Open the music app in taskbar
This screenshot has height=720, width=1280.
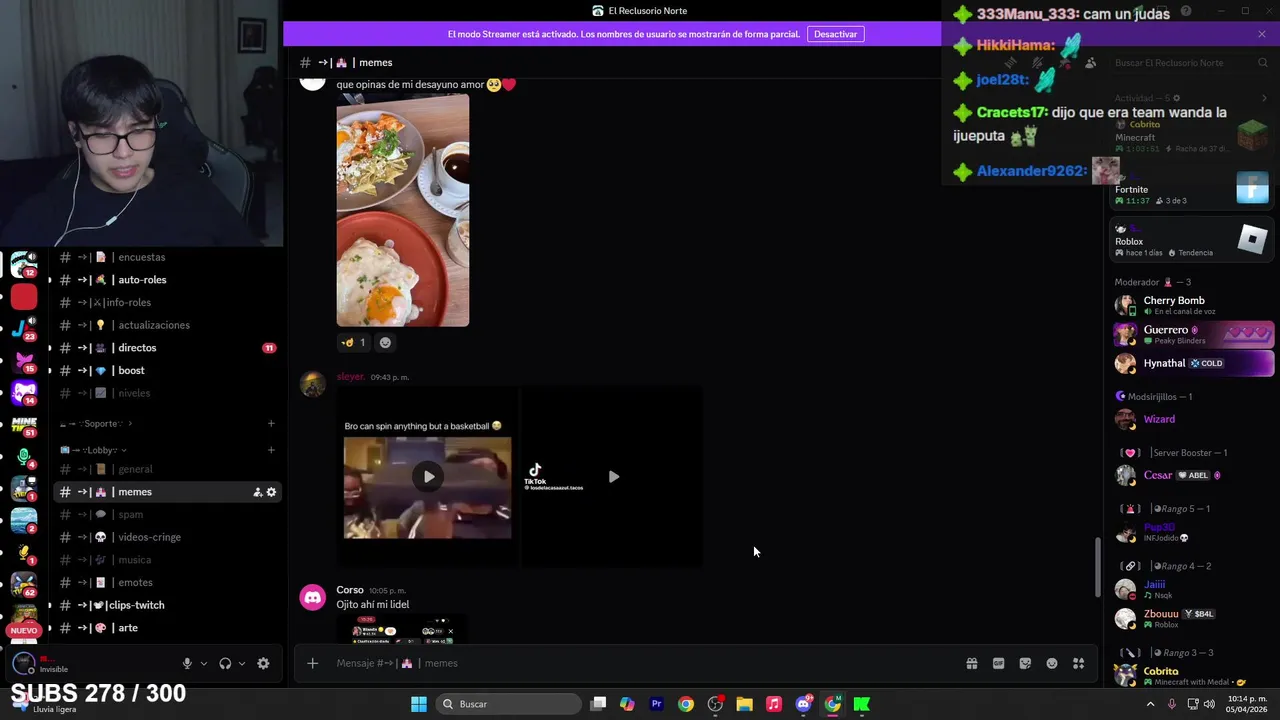pyautogui.click(x=773, y=704)
